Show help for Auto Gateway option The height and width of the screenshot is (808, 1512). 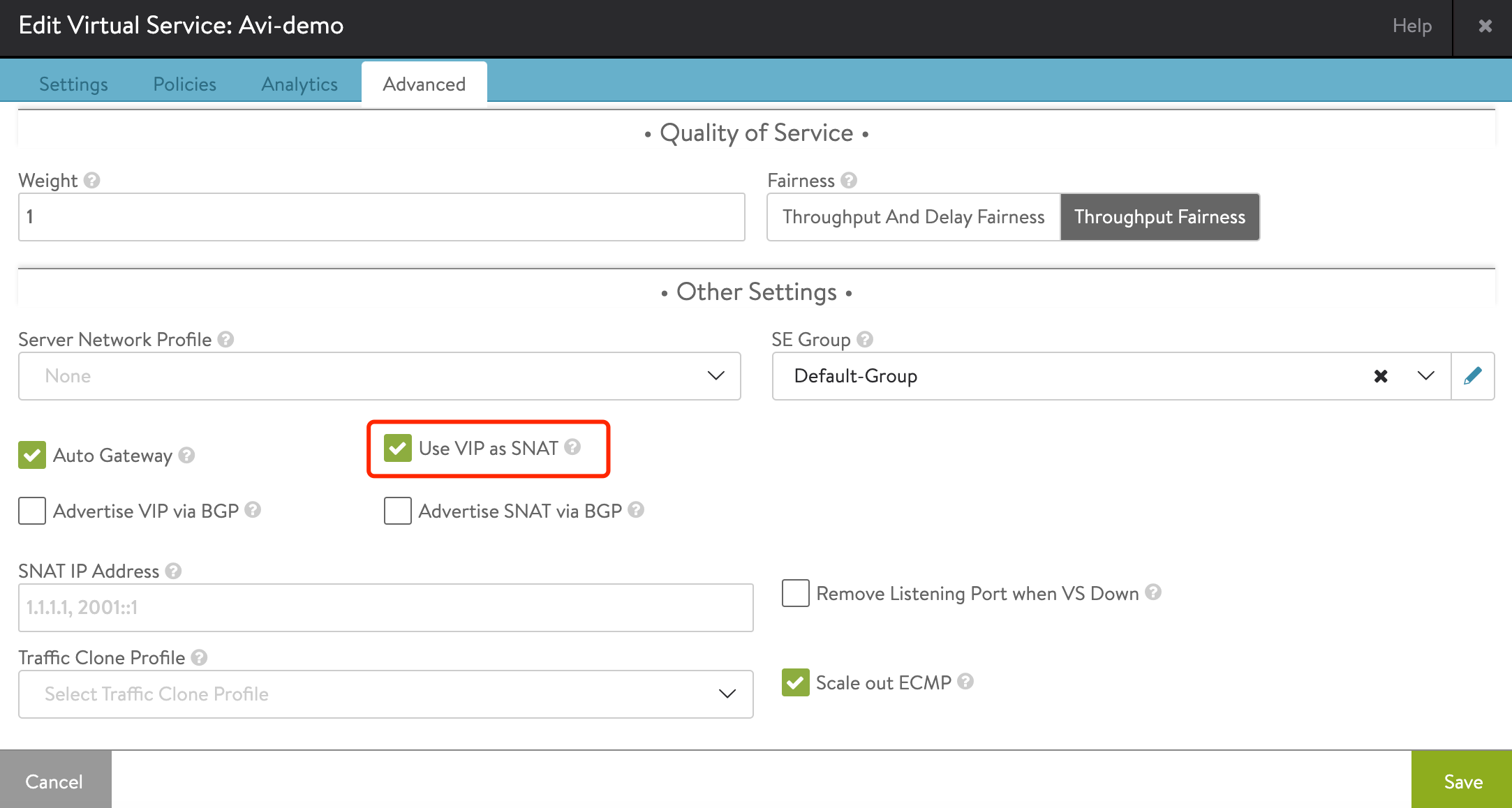click(x=186, y=456)
